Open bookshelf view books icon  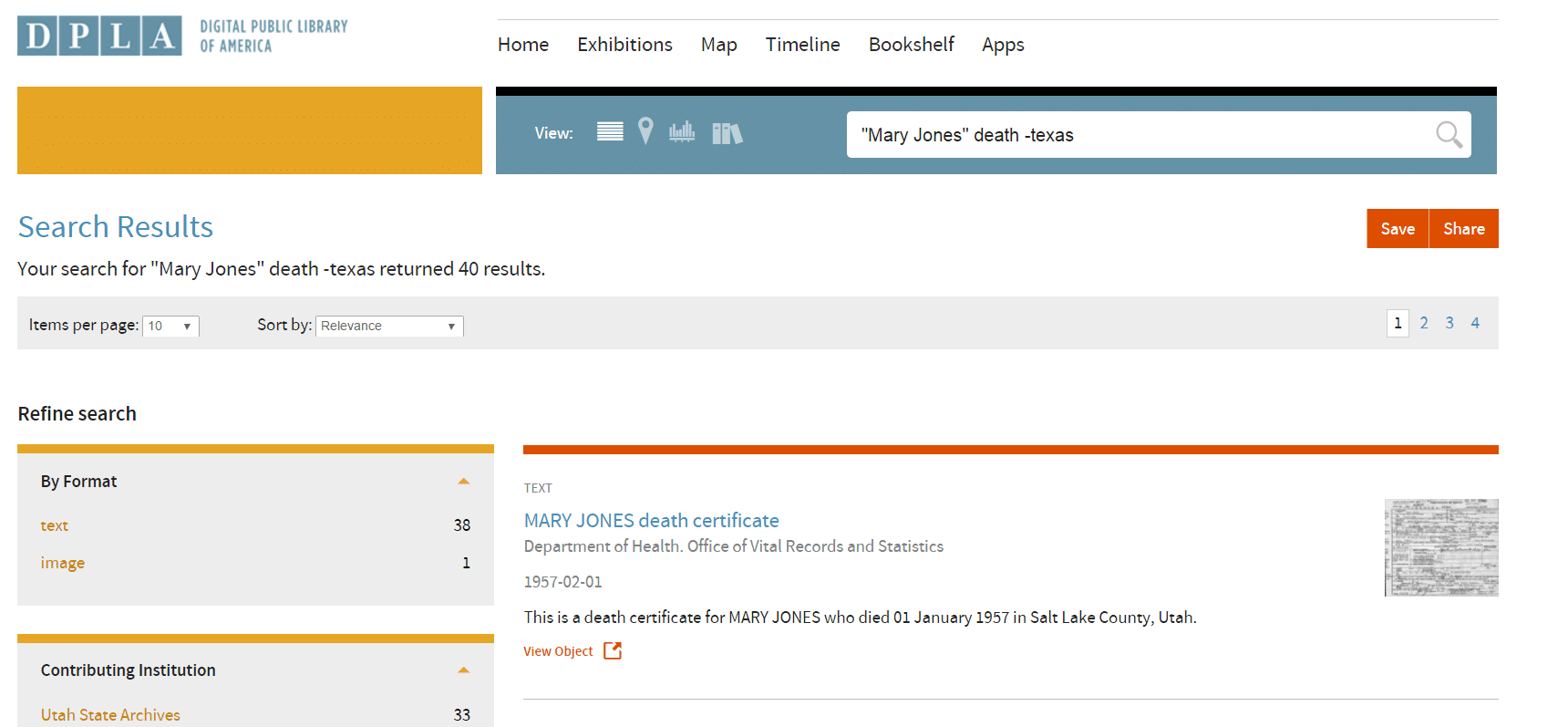727,133
